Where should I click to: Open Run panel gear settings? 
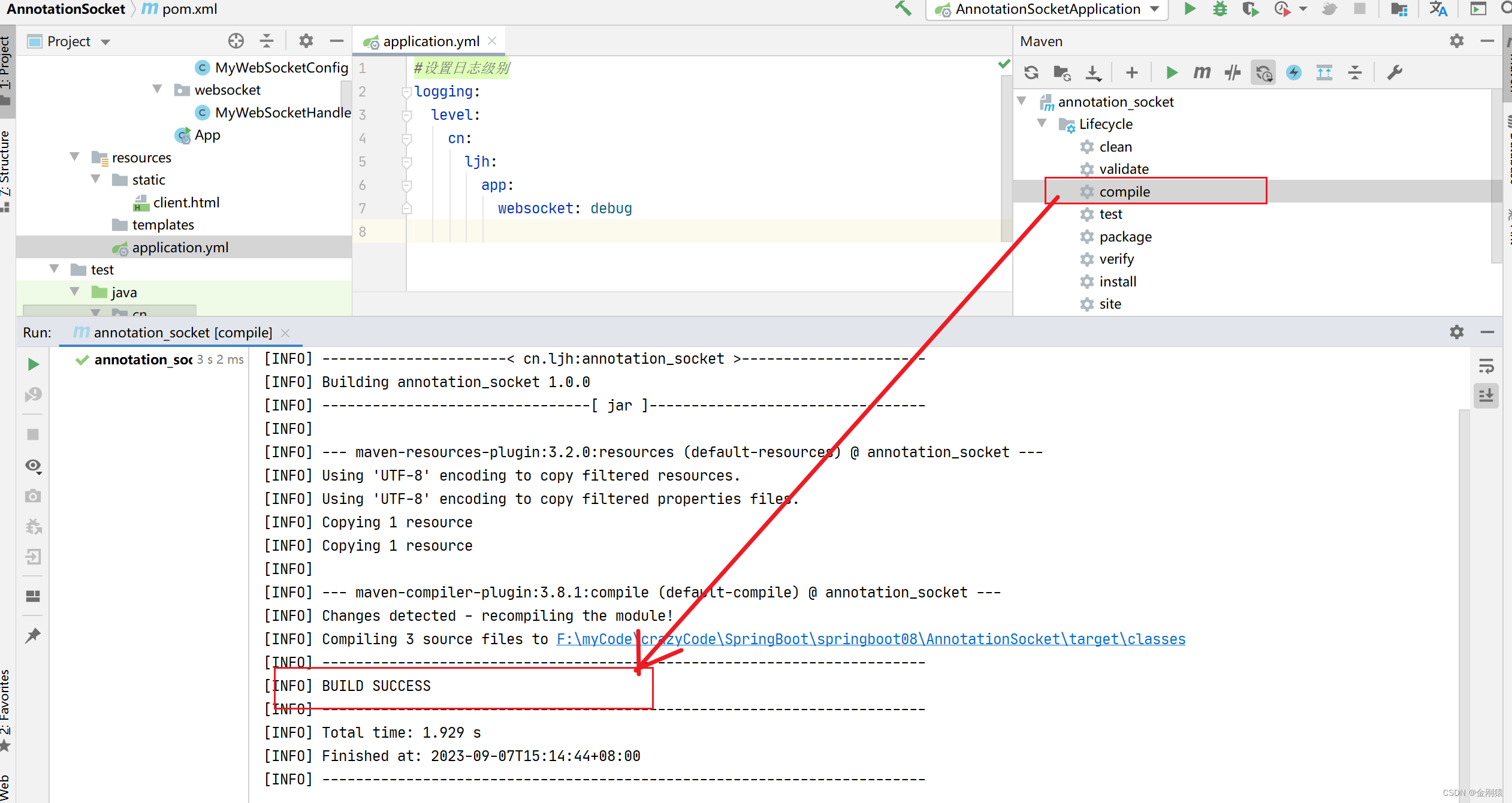(x=1457, y=332)
